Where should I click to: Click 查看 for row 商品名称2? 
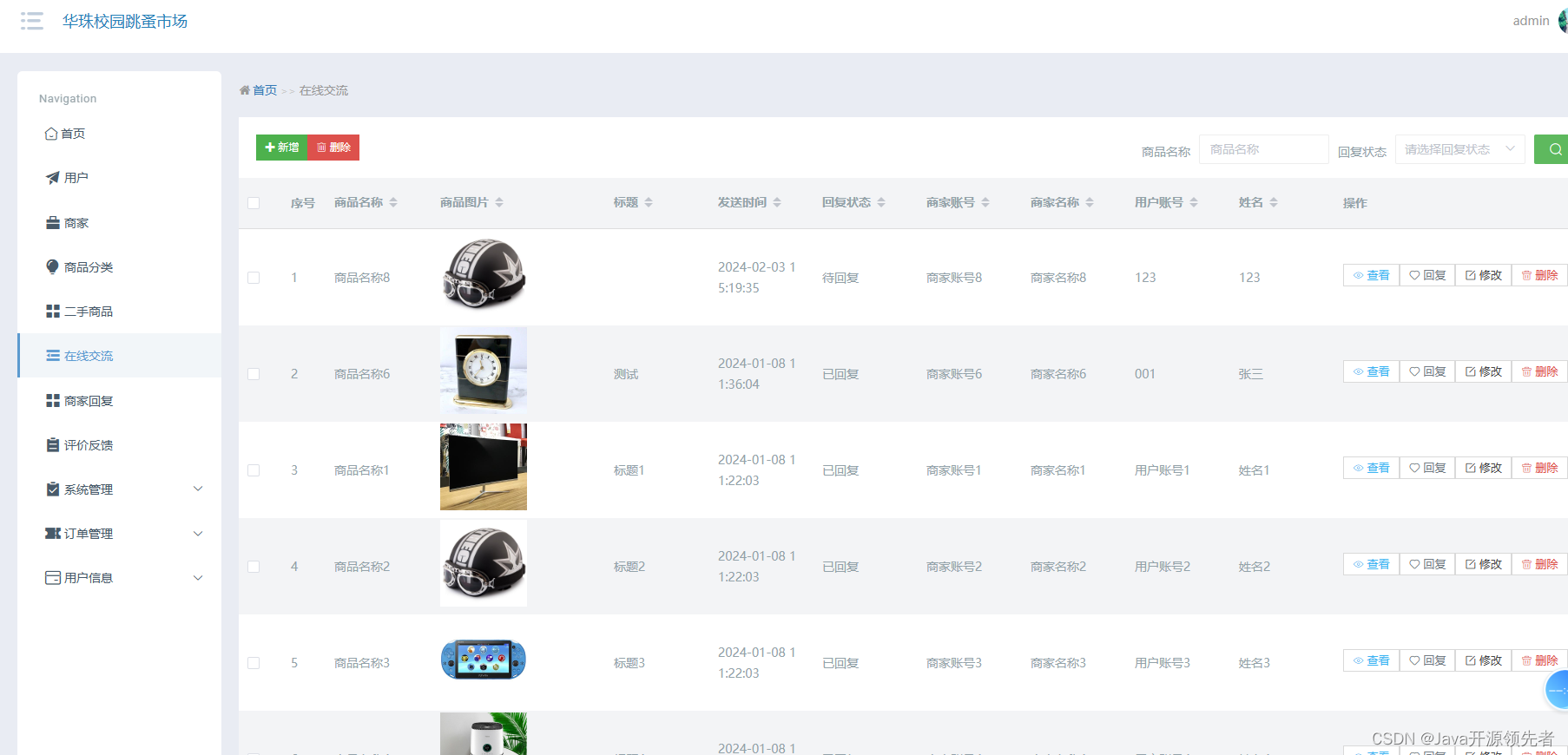tap(1371, 564)
